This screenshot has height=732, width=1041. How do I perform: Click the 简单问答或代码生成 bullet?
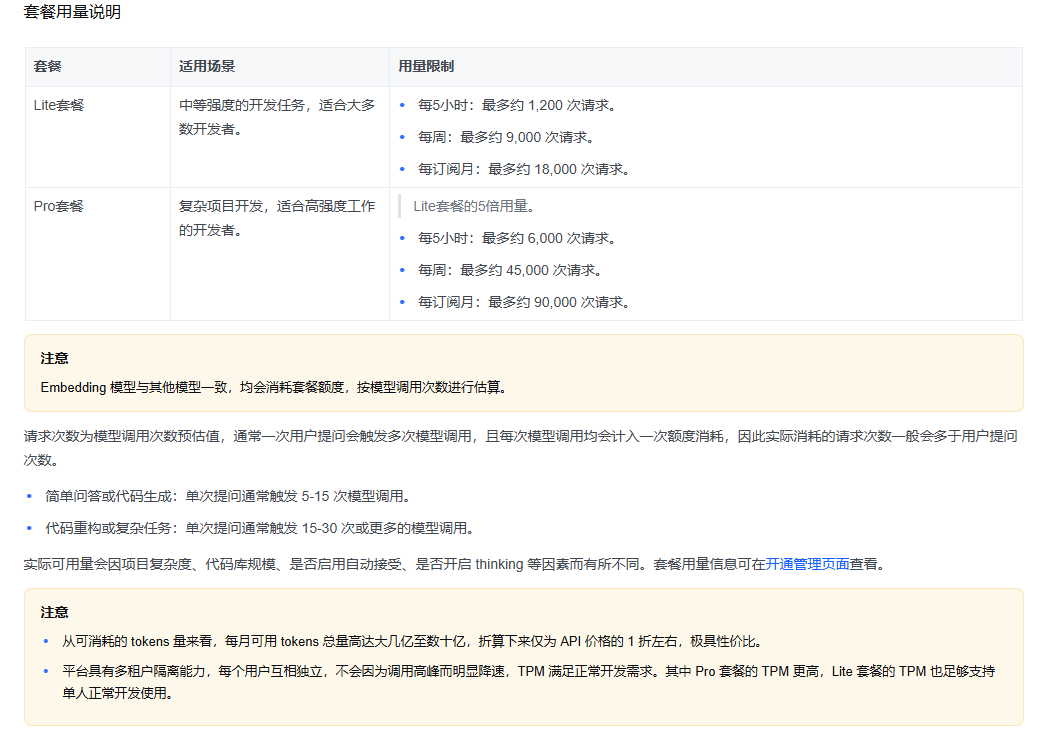point(228,496)
